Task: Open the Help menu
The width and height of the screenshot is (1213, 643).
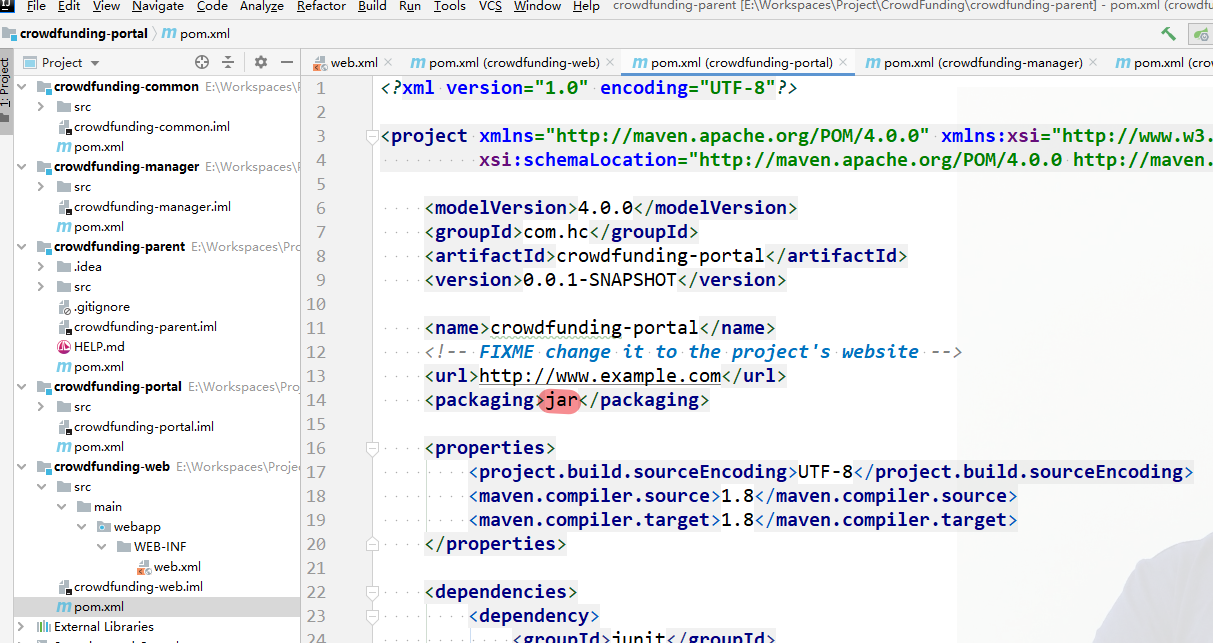Action: (587, 6)
